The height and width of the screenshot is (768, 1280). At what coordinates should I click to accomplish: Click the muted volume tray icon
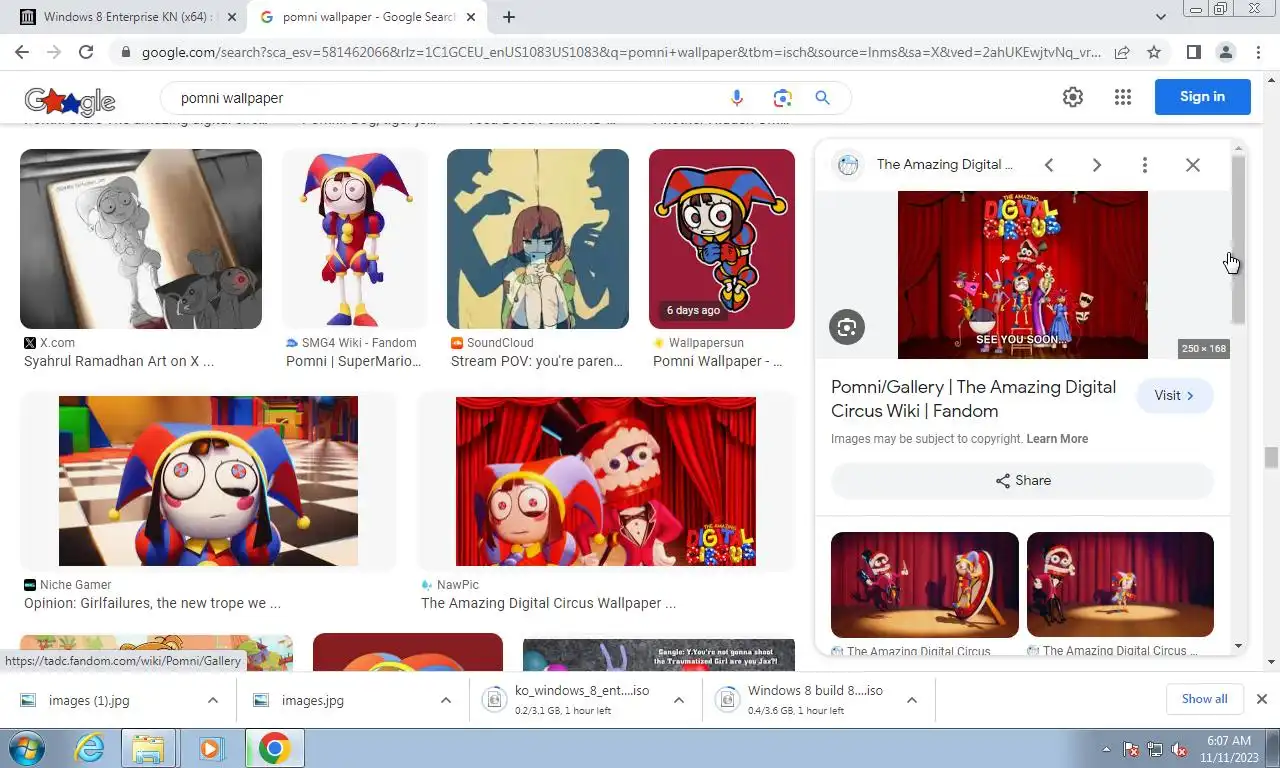(1179, 749)
